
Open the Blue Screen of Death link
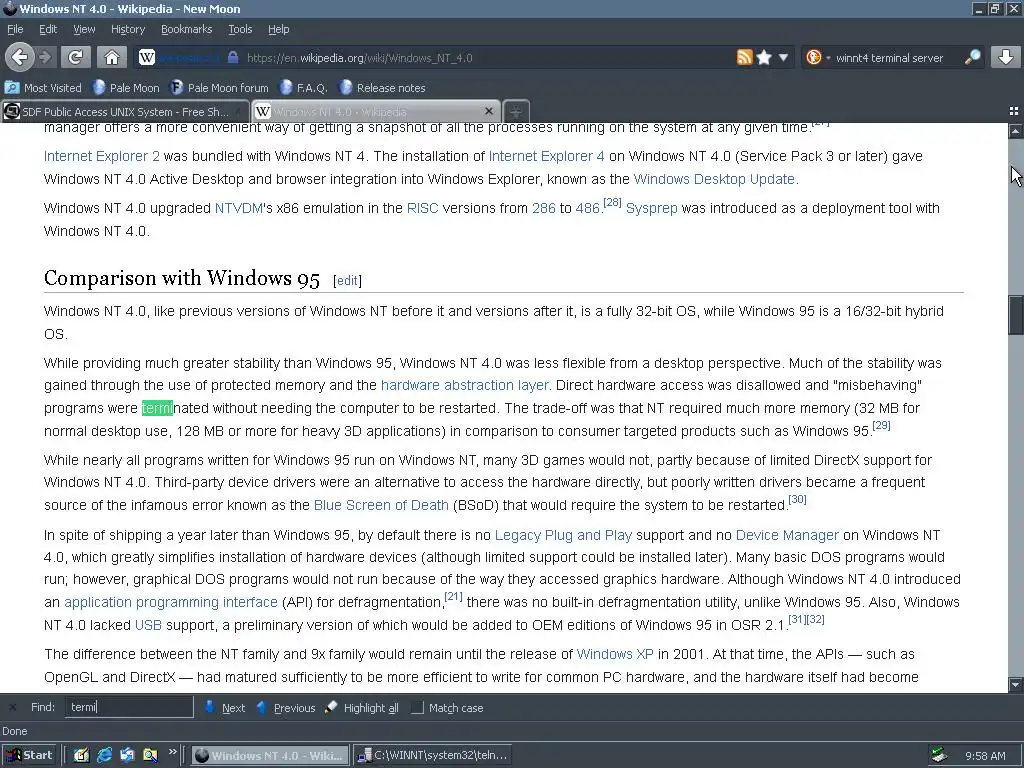point(381,505)
